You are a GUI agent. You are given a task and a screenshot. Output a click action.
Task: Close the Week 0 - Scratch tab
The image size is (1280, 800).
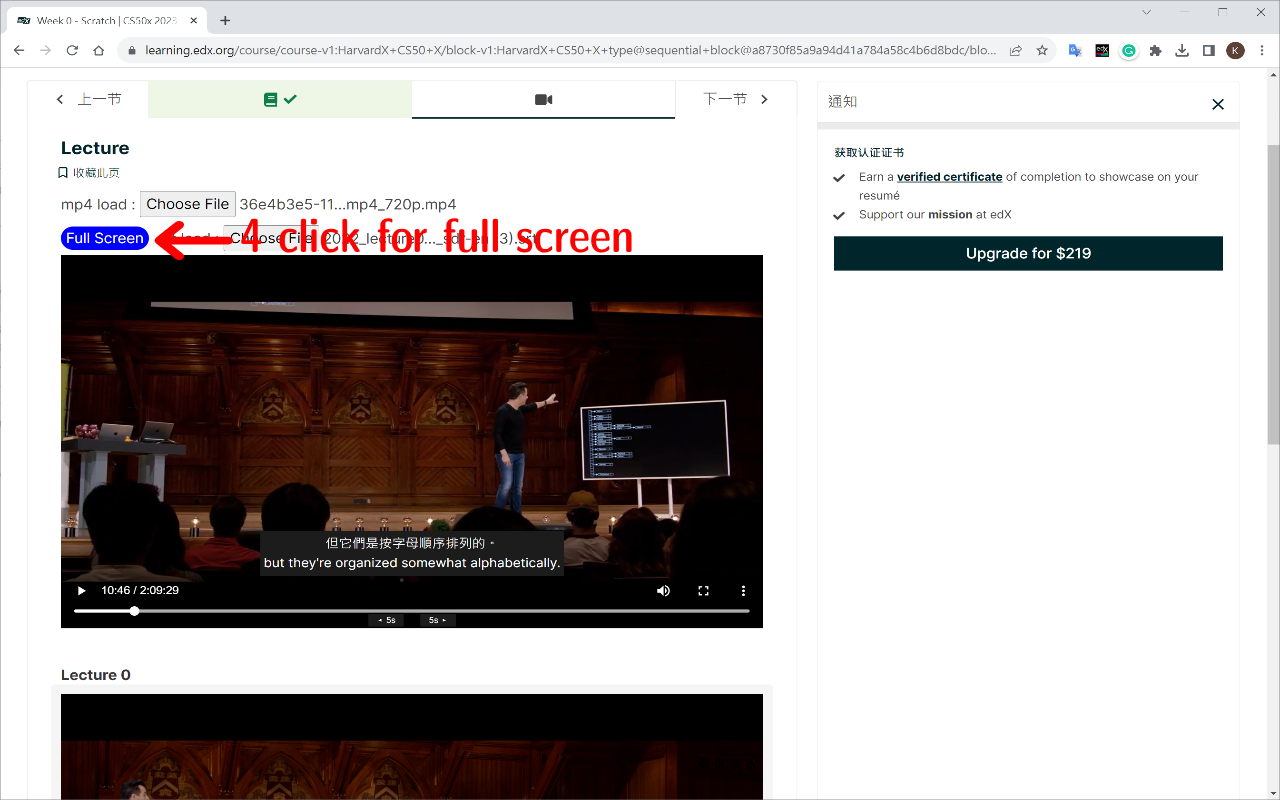pyautogui.click(x=196, y=20)
